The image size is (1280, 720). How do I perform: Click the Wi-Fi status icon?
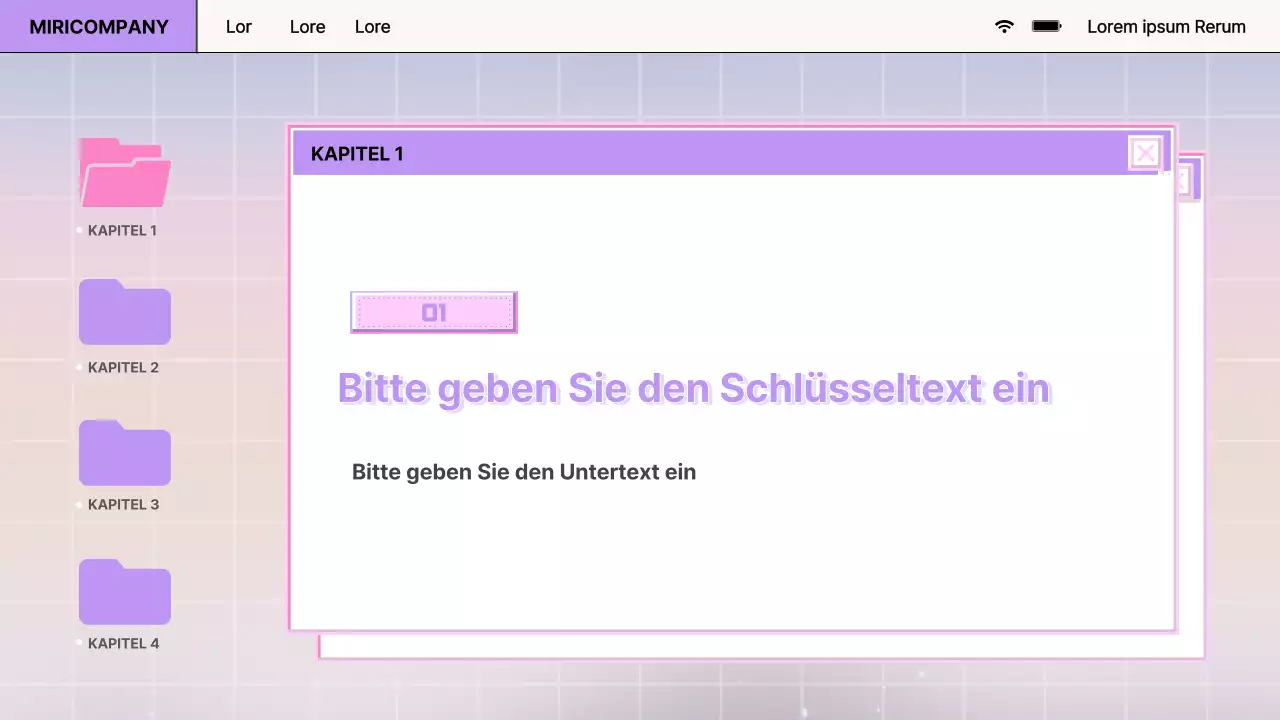pos(1003,27)
